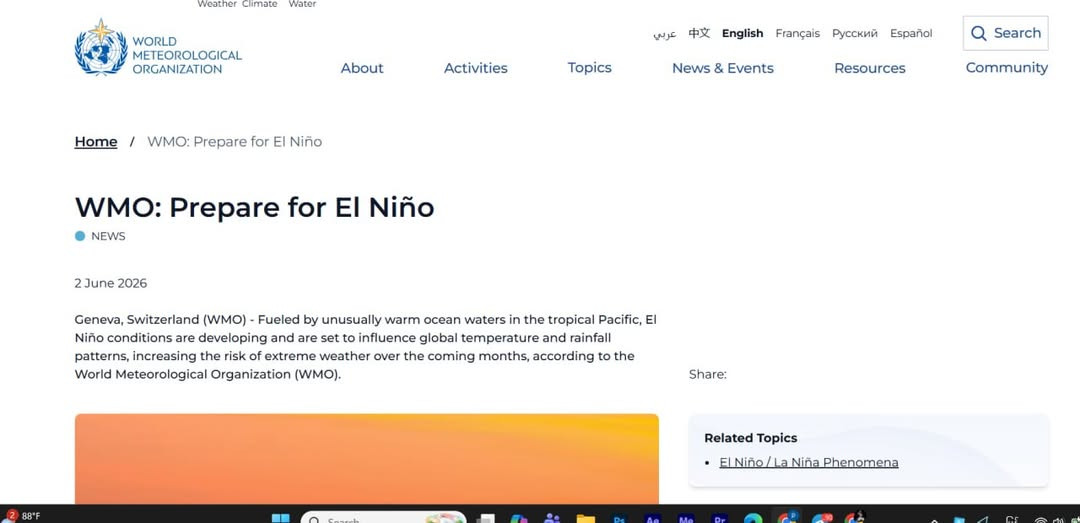Switch language to Español
Screen dimensions: 1080x523
911,33
